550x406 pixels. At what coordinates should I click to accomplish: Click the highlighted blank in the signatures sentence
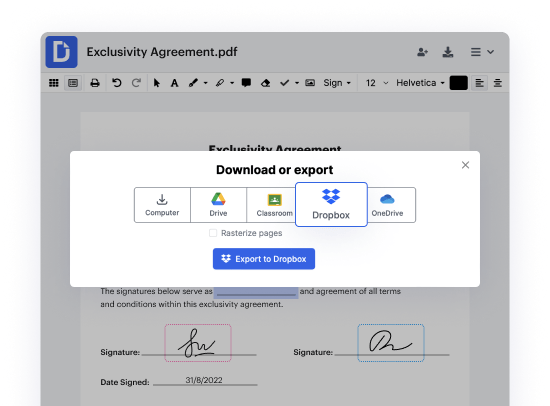[256, 292]
